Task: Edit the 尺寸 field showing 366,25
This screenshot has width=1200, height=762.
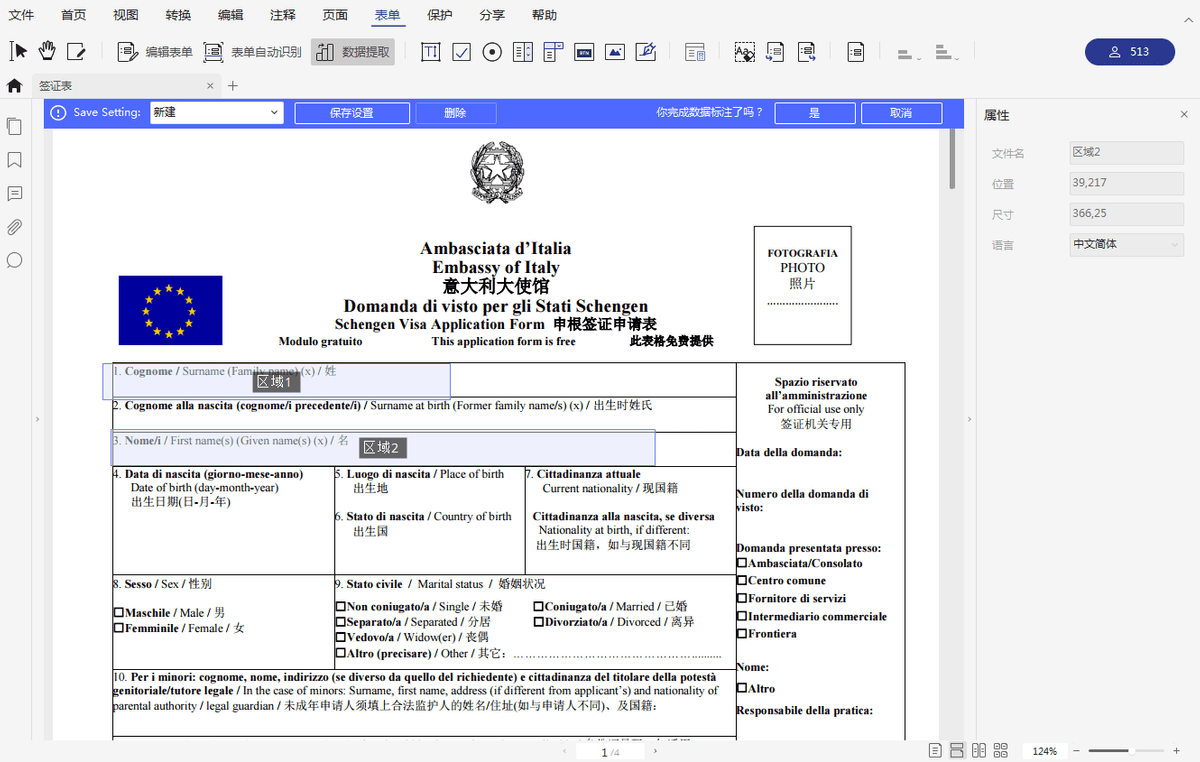Action: [x=1126, y=214]
